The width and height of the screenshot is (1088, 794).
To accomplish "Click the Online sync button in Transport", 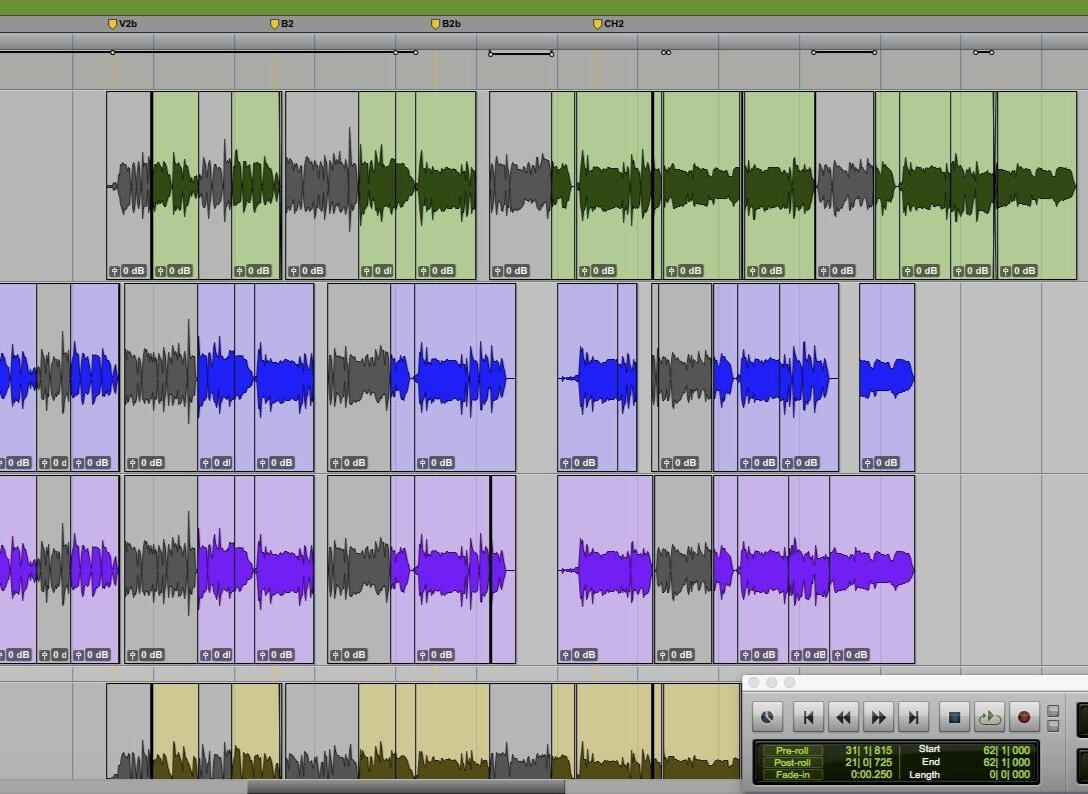I will 767,717.
